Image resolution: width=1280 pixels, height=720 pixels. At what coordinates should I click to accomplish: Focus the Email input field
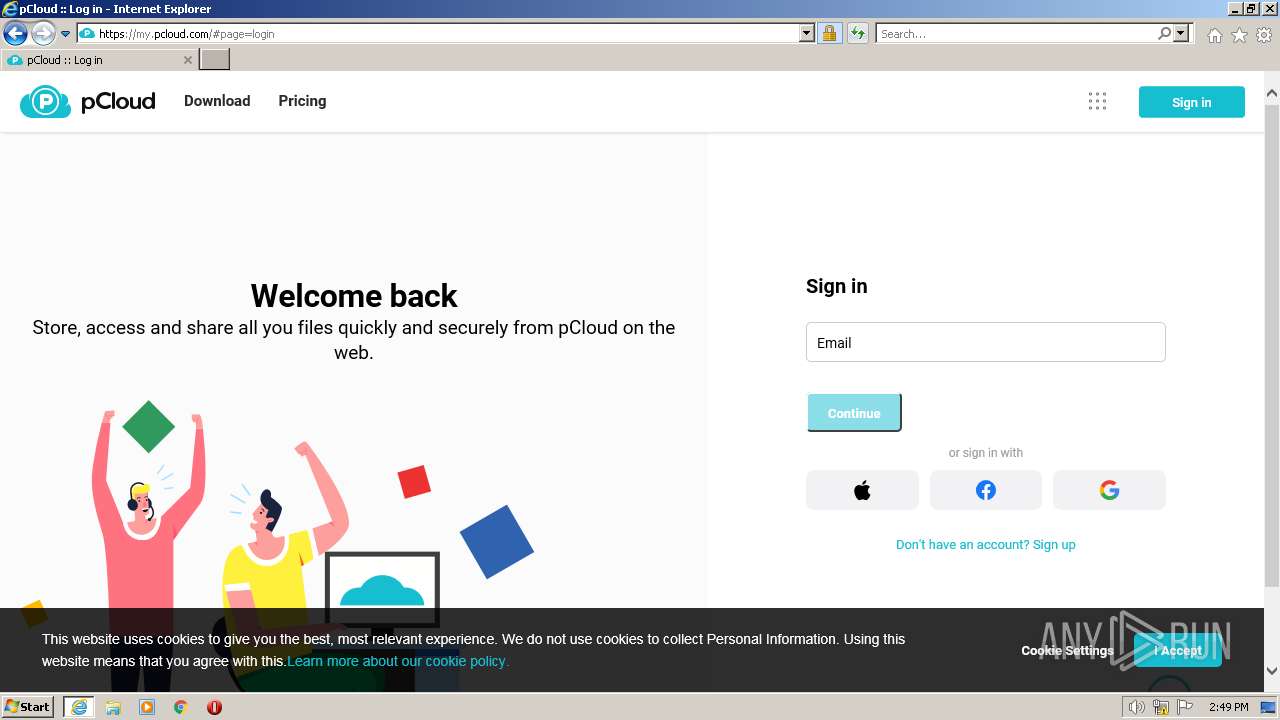coord(986,342)
